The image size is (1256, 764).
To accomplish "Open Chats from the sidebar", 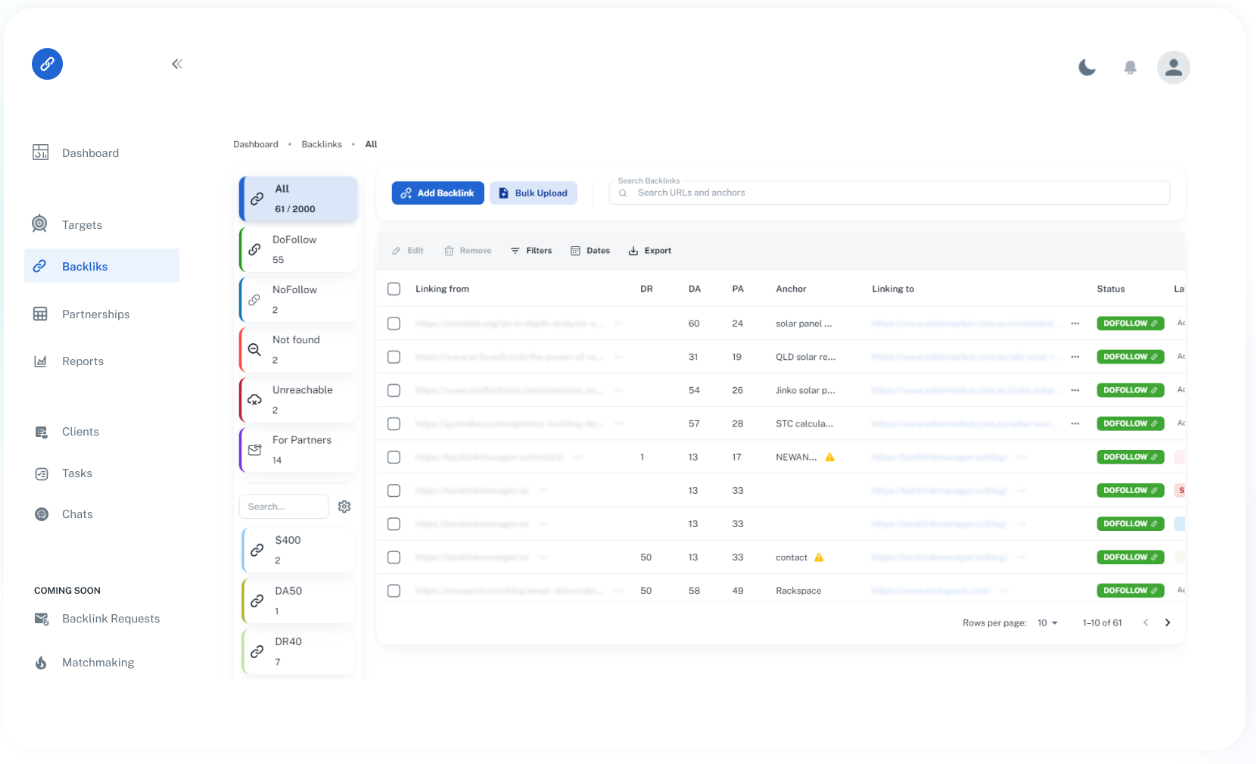I will pyautogui.click(x=79, y=513).
